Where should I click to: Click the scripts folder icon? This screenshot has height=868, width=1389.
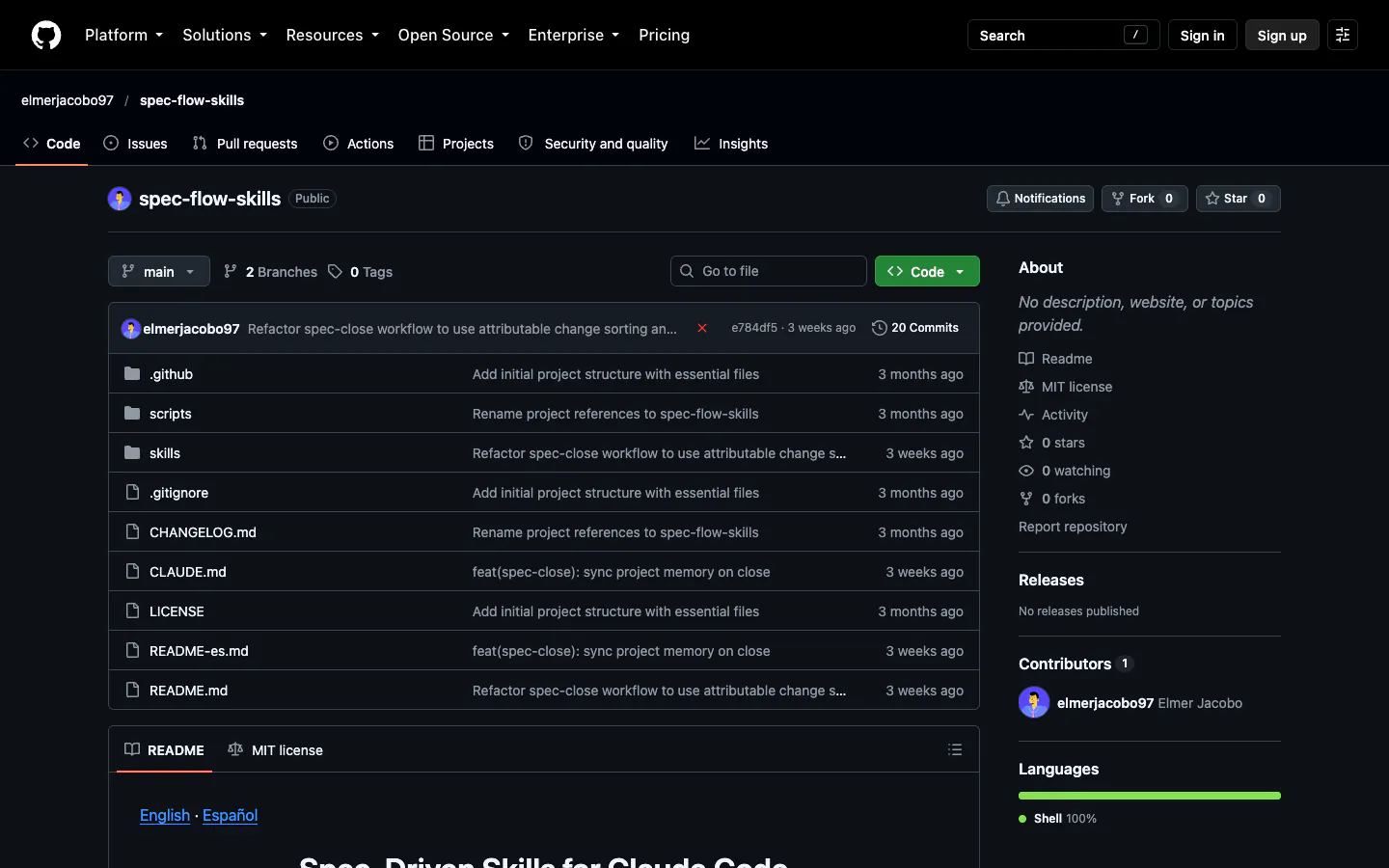[x=132, y=413]
